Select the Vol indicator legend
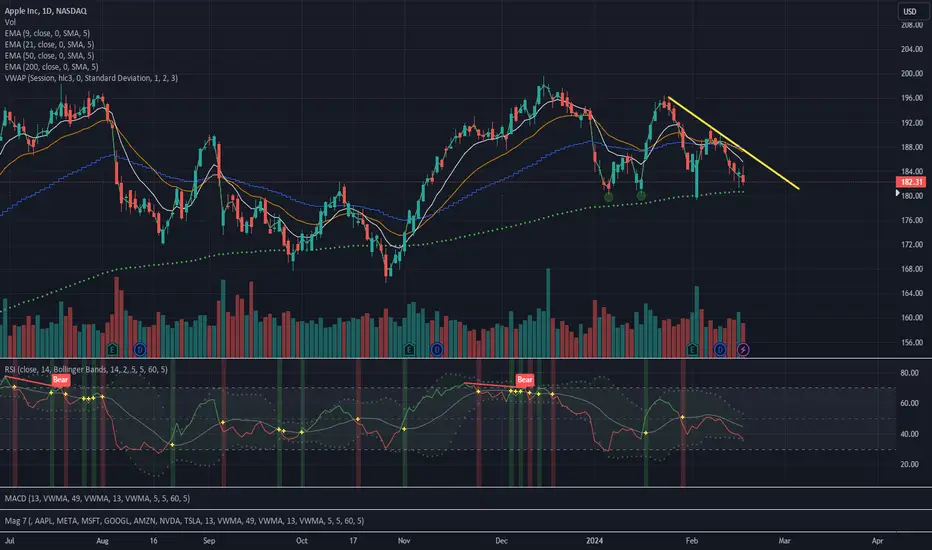Screen dimensions: 932x550 (x=9, y=20)
